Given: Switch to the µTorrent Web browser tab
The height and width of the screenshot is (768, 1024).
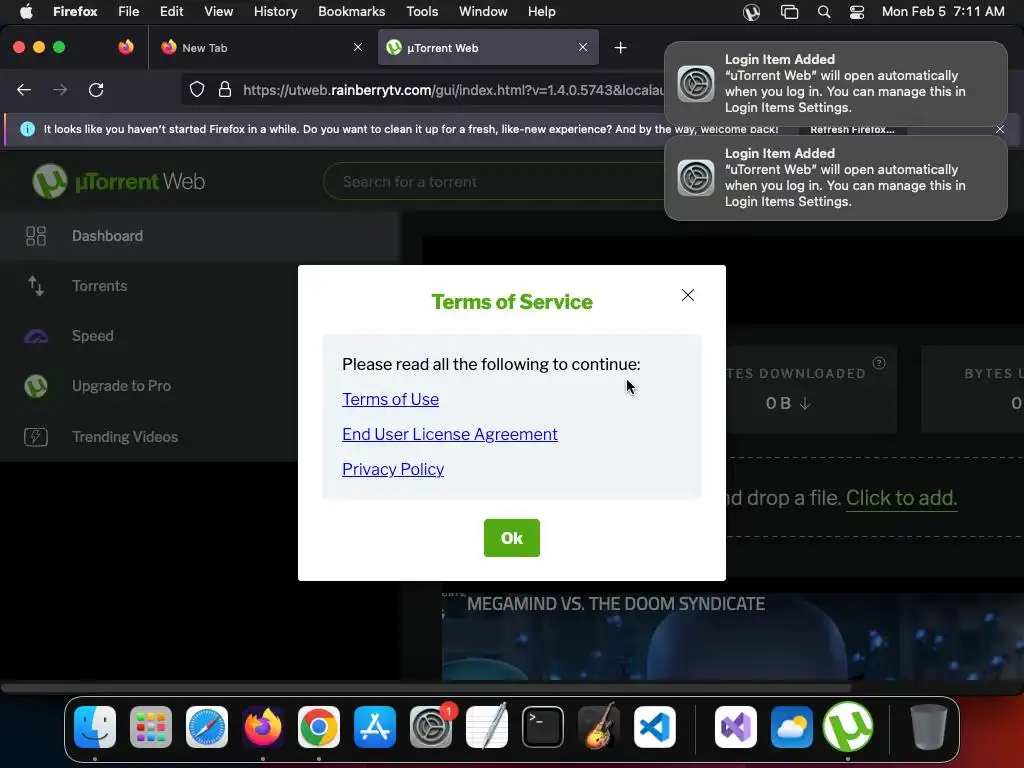Looking at the screenshot, I should click(488, 48).
